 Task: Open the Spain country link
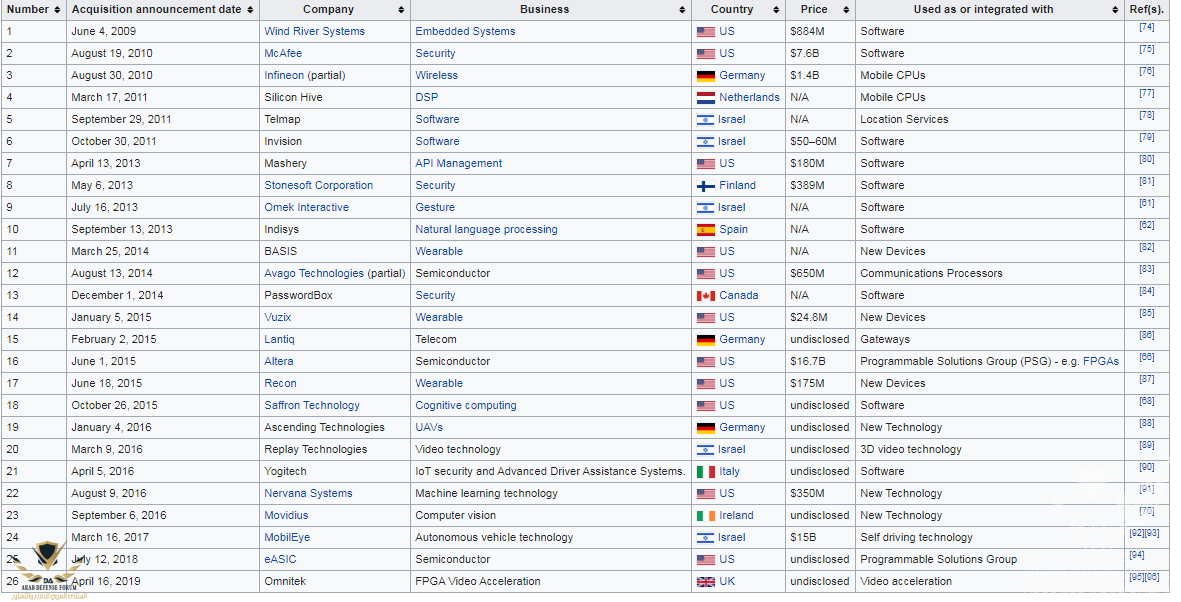point(734,229)
